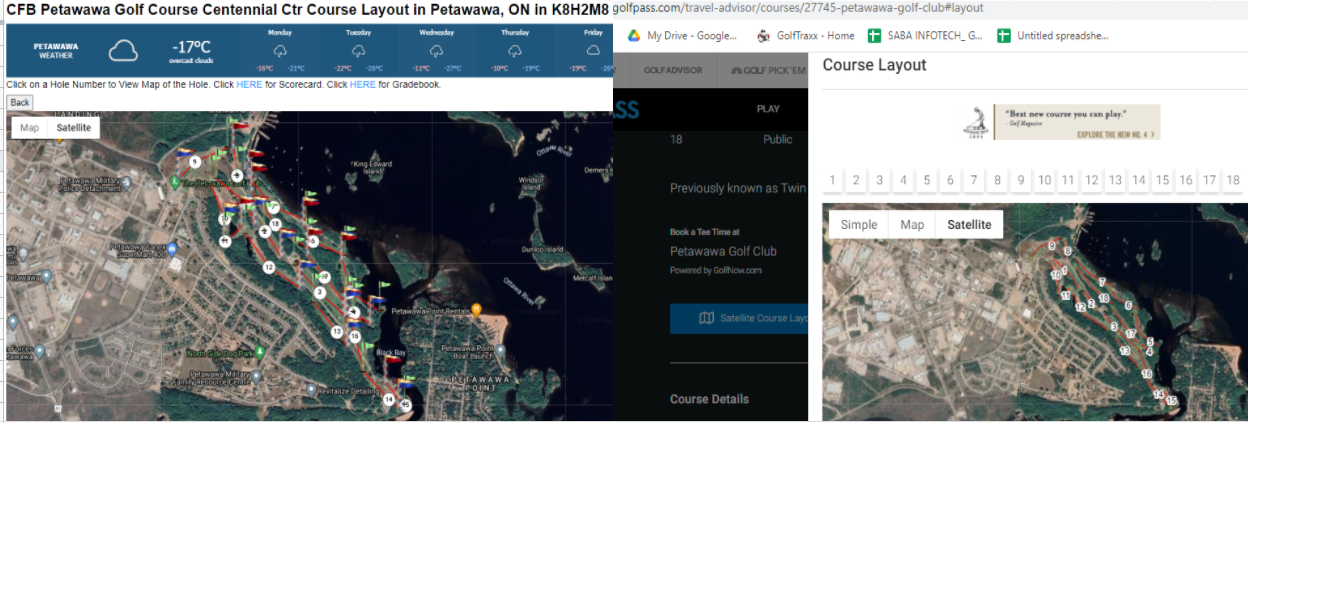Switch GolfPass map to Simple view
This screenshot has height=594, width=1338.
(859, 224)
